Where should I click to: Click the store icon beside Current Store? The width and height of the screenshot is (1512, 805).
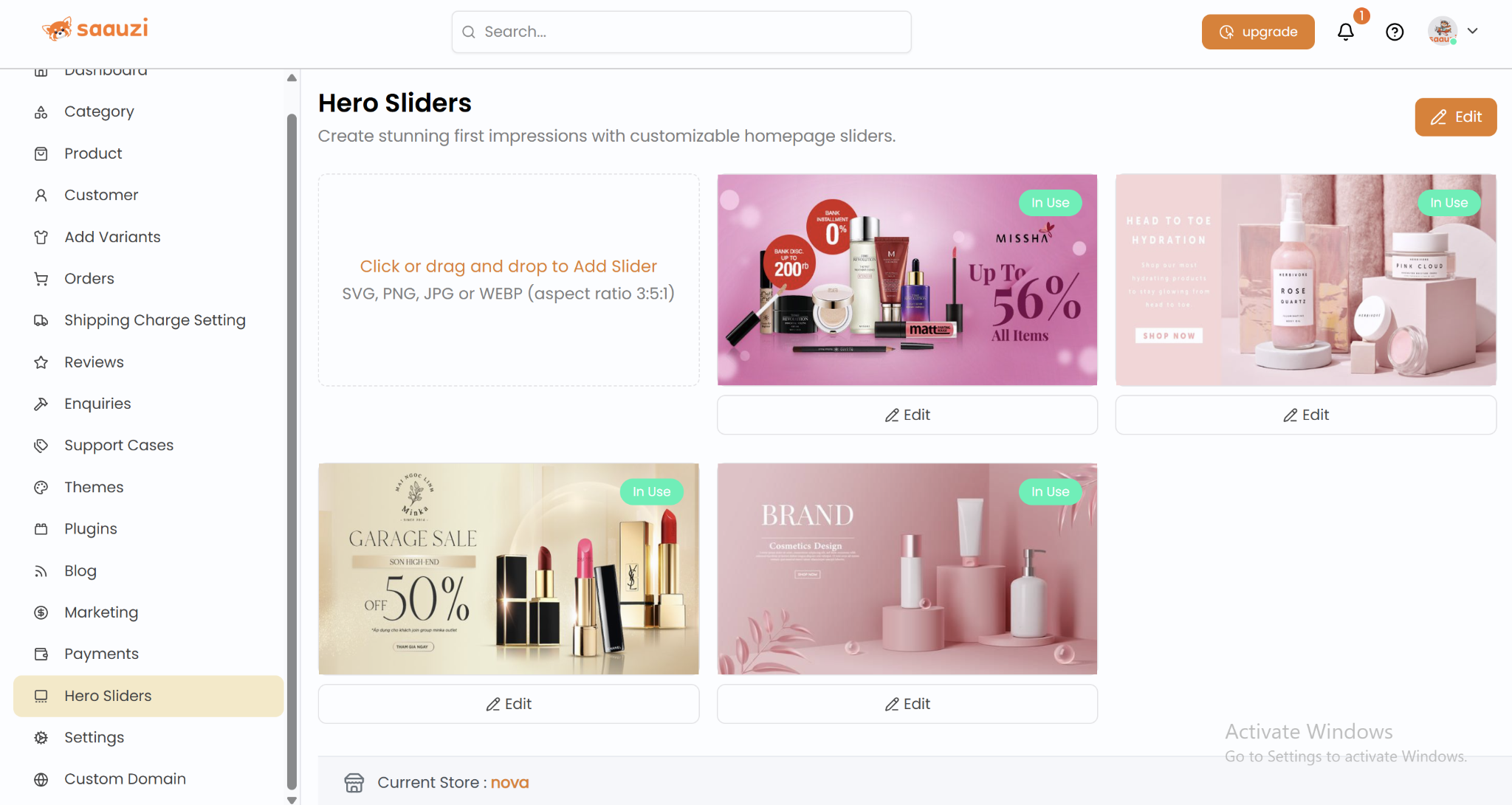tap(354, 783)
